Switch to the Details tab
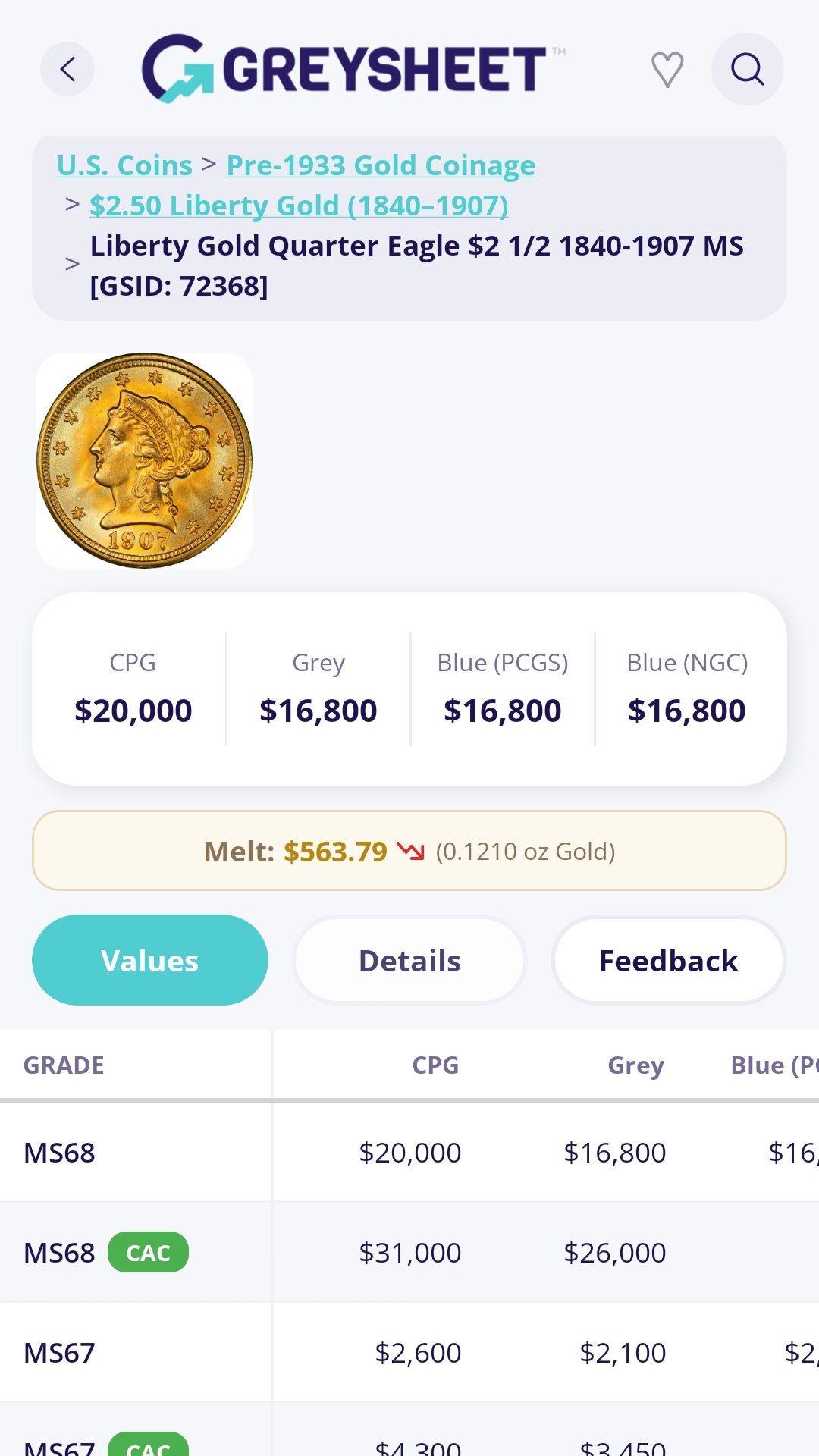 click(x=409, y=960)
